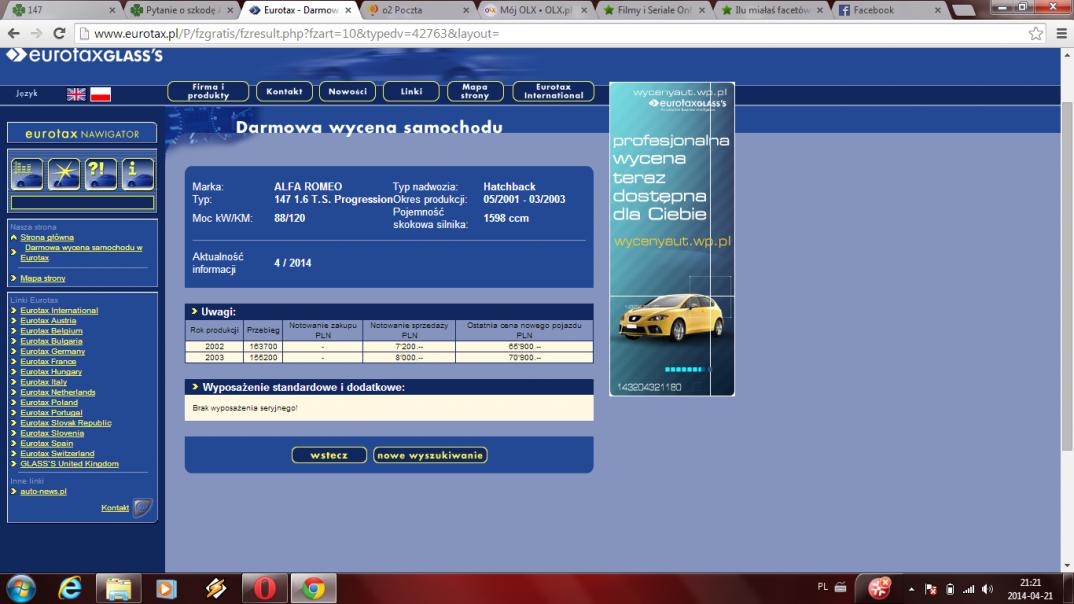This screenshot has width=1074, height=604.
Task: Reload the page with refresh icon
Action: click(x=60, y=33)
